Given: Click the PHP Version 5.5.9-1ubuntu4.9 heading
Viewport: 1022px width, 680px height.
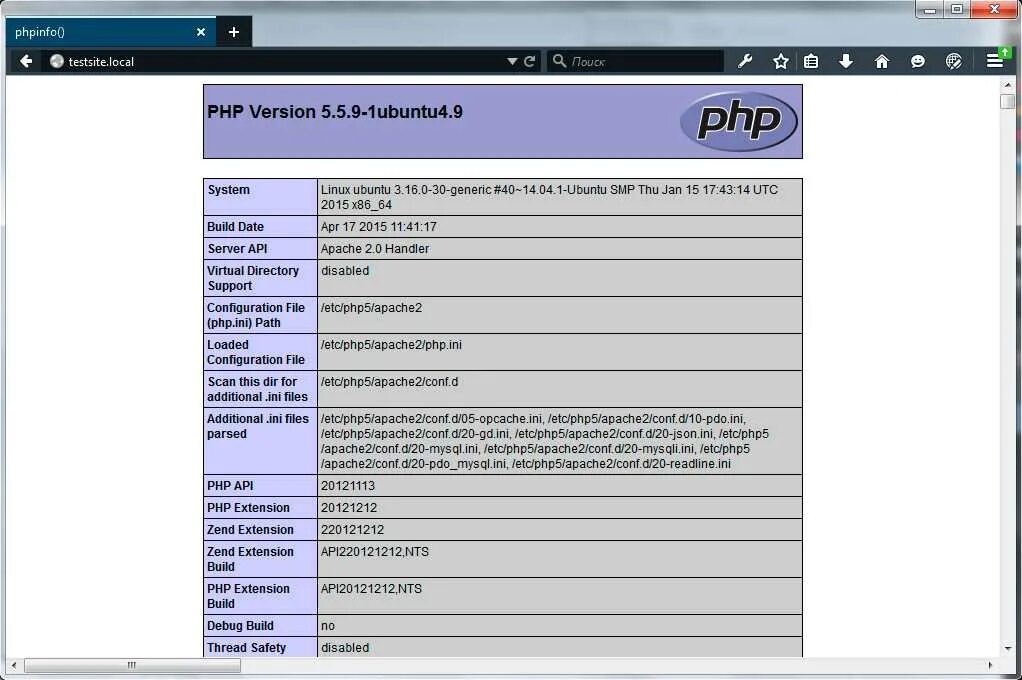Looking at the screenshot, I should (x=335, y=112).
